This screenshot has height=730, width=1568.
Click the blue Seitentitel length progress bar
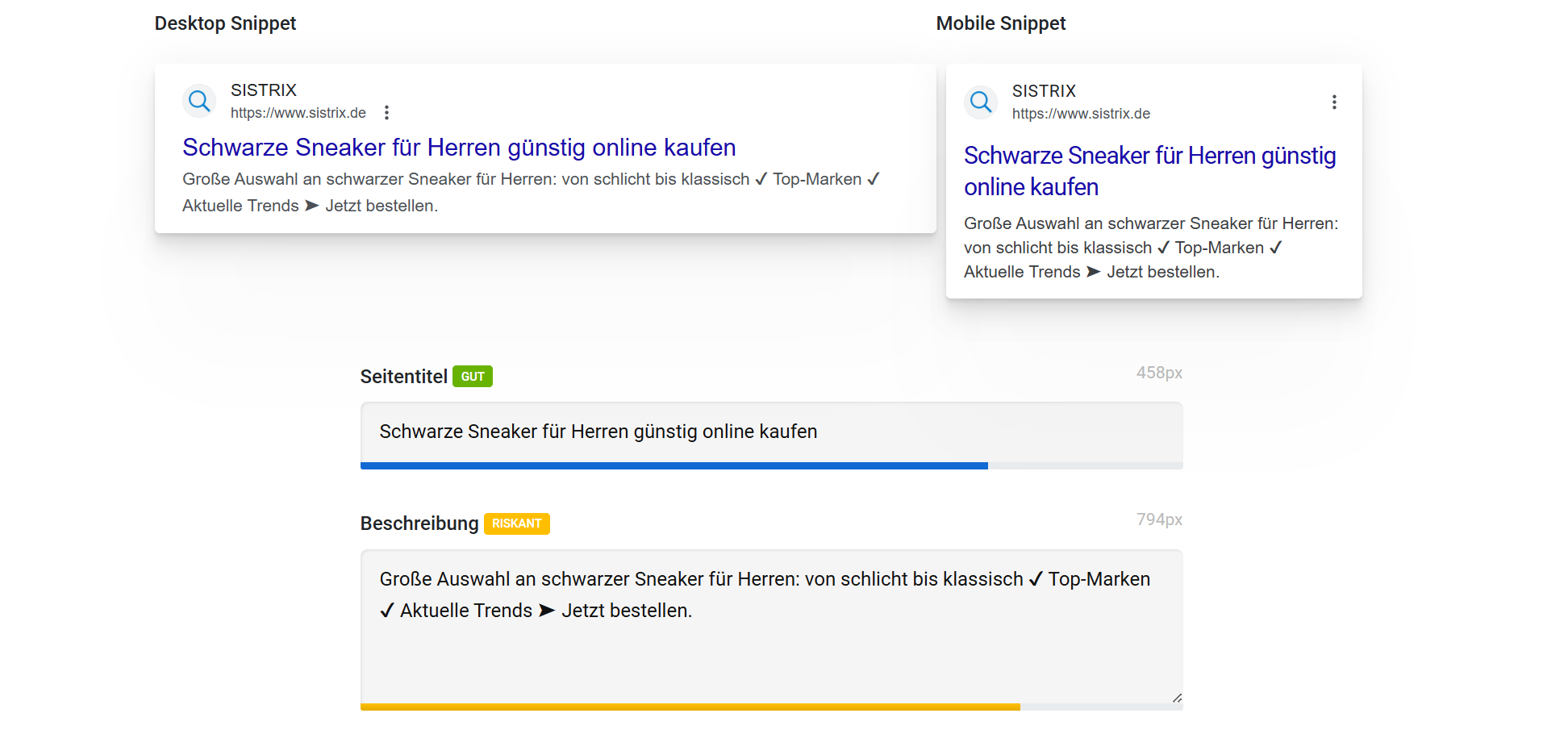point(674,465)
